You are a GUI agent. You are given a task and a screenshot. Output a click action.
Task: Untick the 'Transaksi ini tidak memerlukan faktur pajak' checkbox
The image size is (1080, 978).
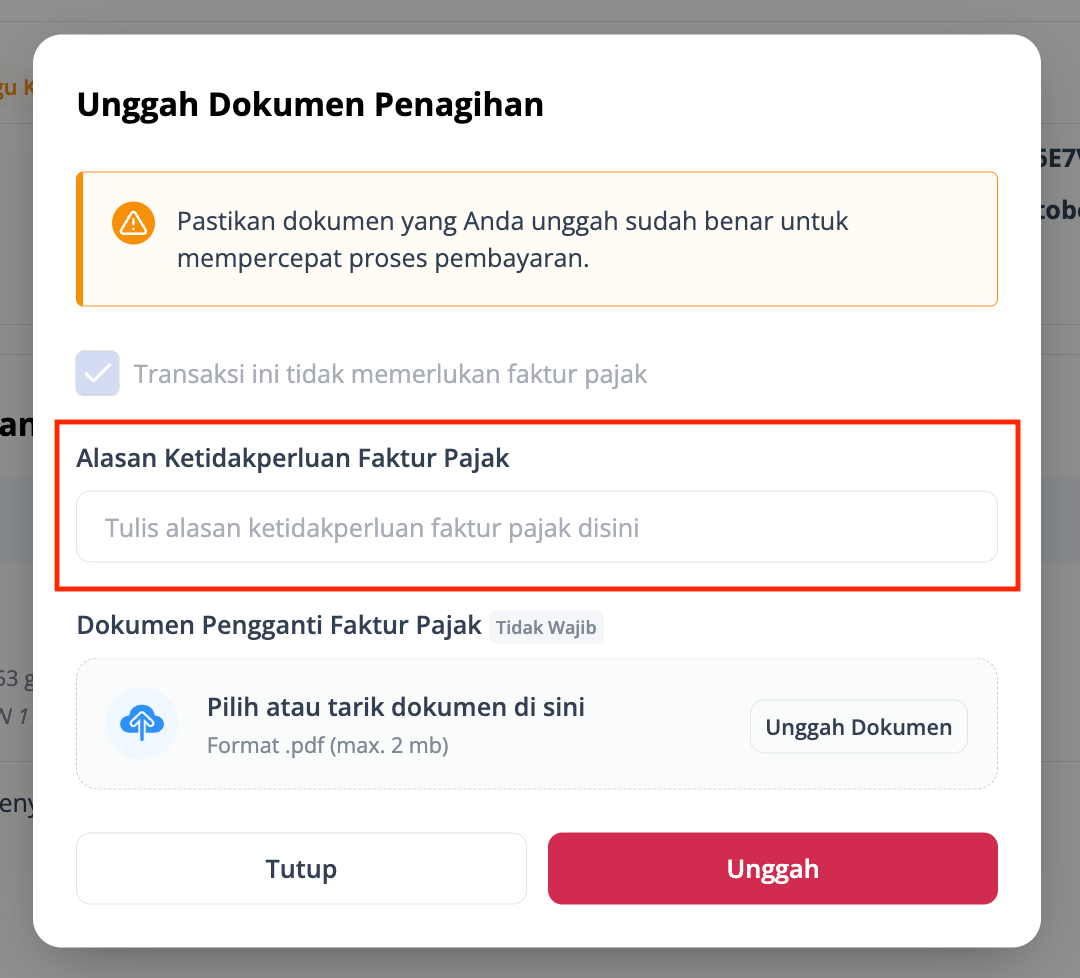tap(98, 373)
